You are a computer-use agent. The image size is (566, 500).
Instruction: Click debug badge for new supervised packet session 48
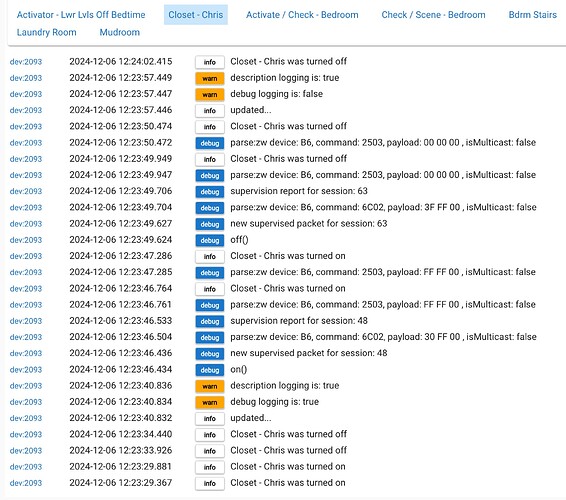tap(210, 354)
